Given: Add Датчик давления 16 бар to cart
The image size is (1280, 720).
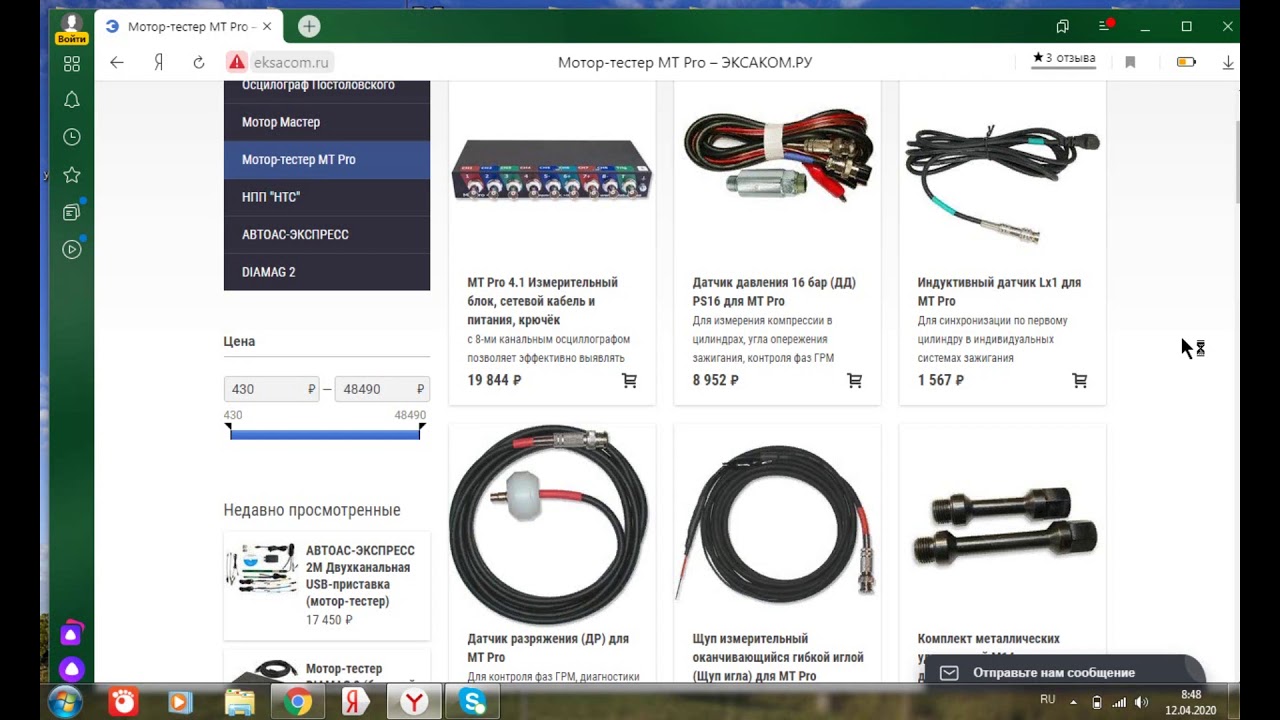Looking at the screenshot, I should 854,381.
